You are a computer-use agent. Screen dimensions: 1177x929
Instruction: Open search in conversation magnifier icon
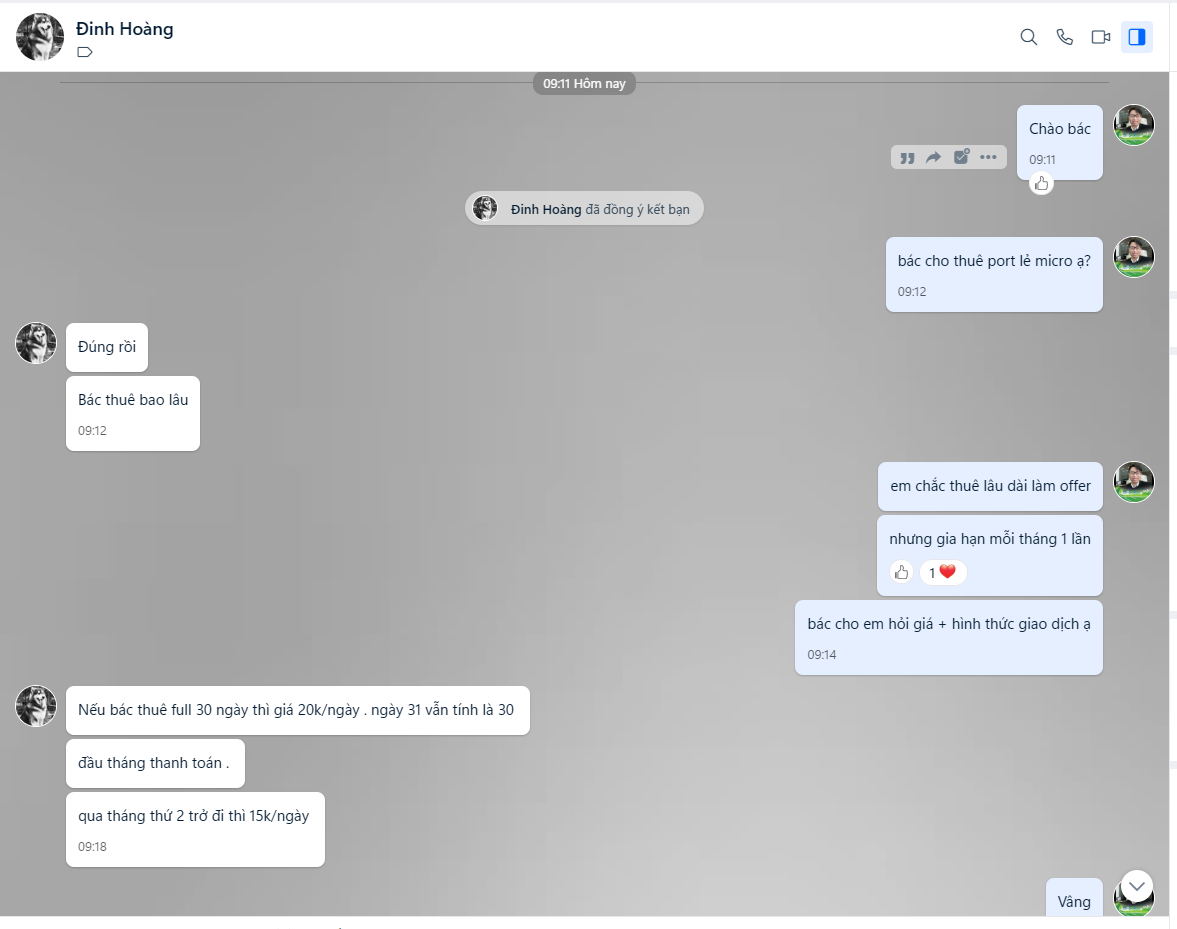coord(1028,37)
